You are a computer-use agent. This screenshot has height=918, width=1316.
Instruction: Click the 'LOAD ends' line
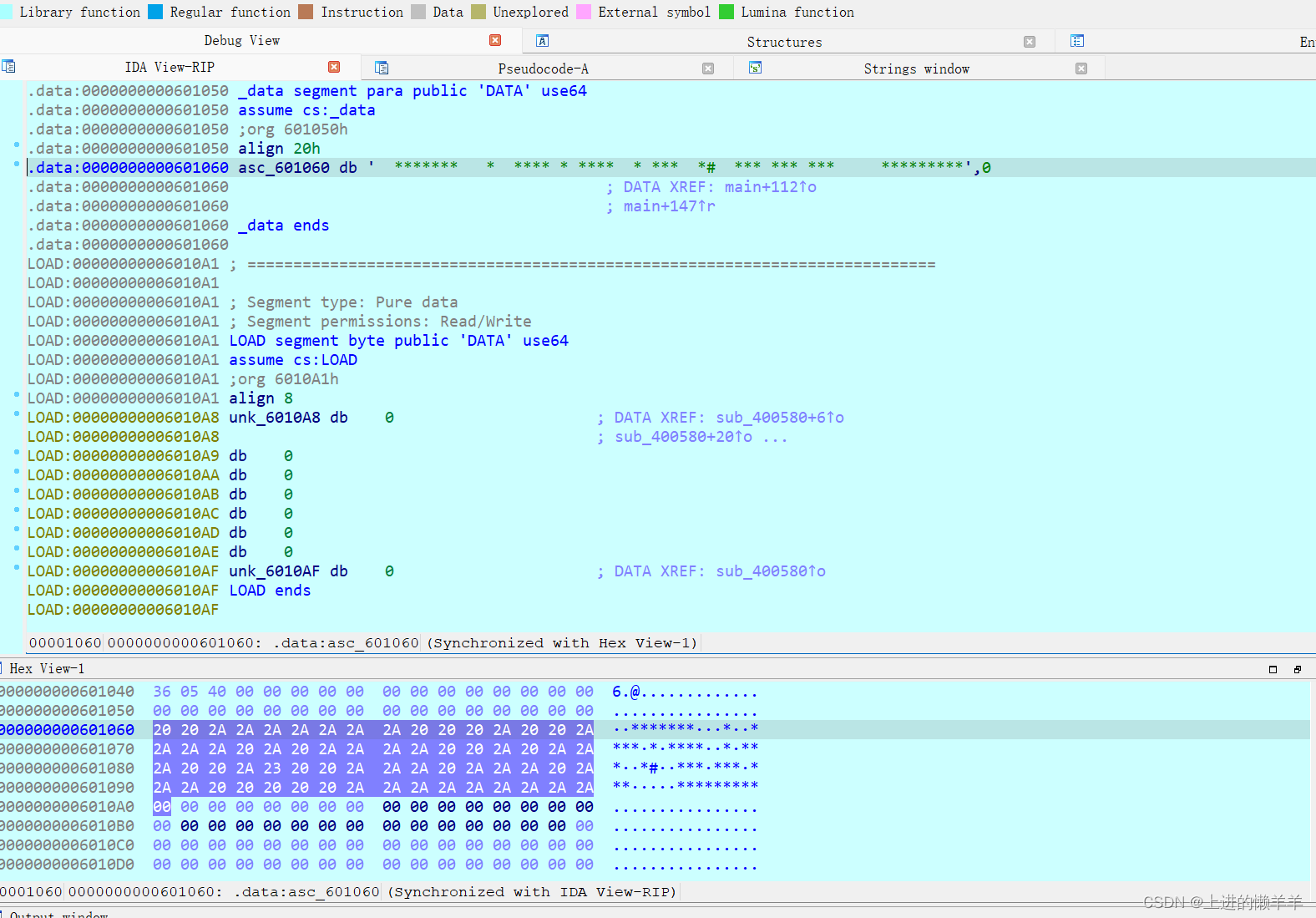(270, 591)
